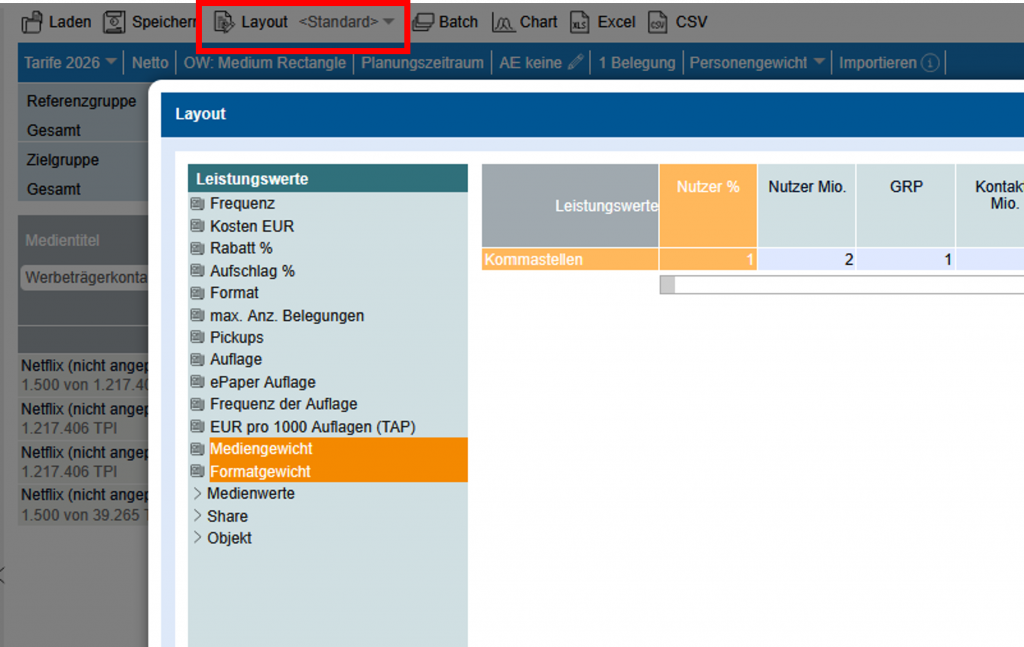Screen dimensions: 1024x647
Task: Click the info icon beside Importieren
Action: pos(930,63)
